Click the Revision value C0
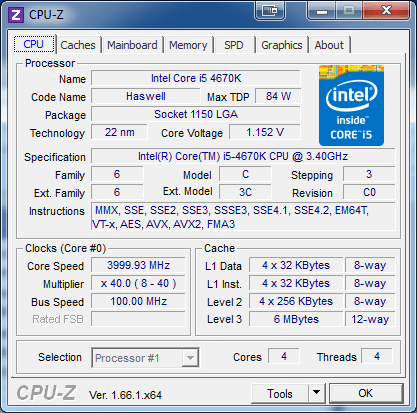417x413 pixels. (369, 192)
